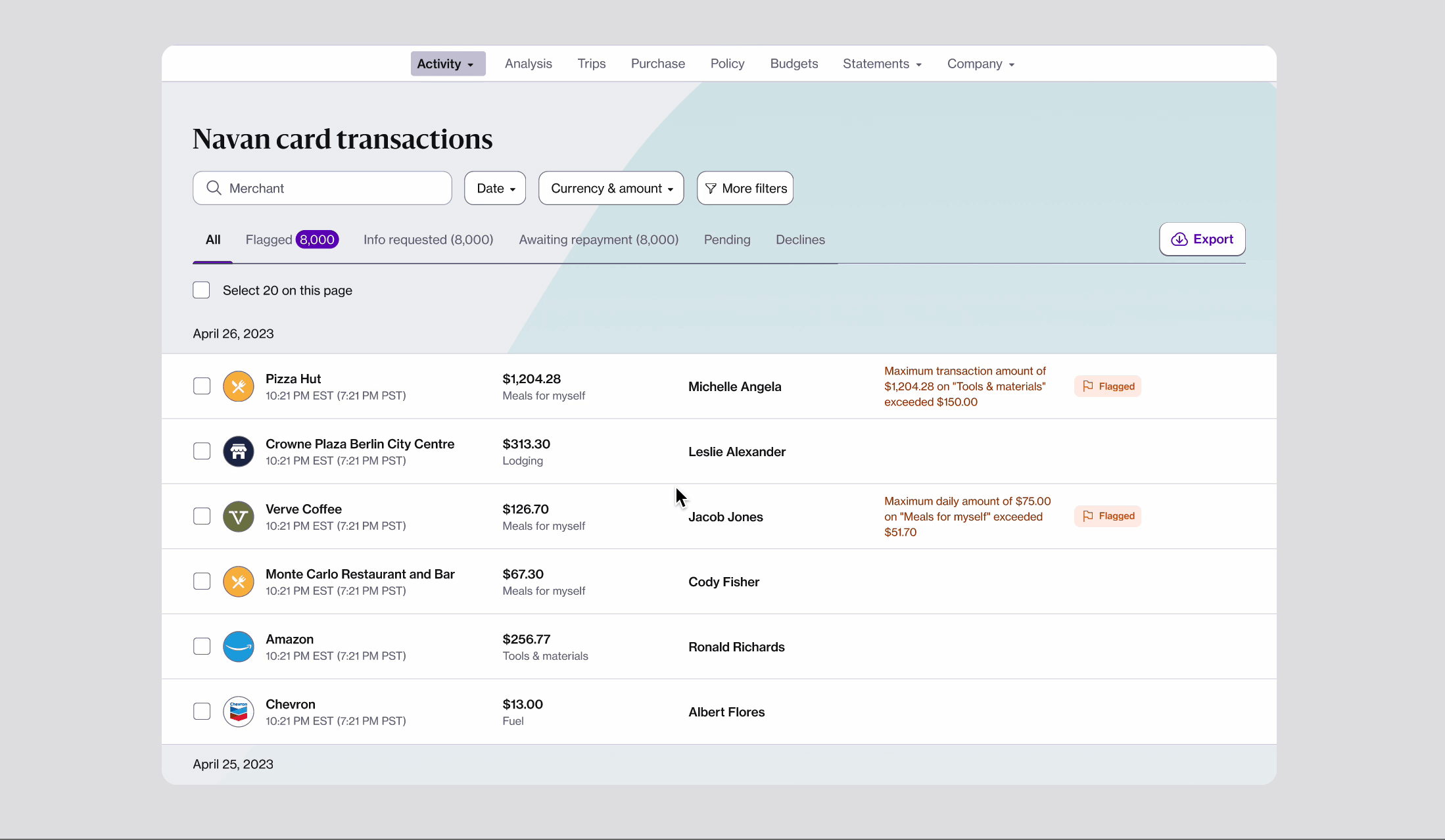Click the Pizza Hut merchant icon
The height and width of the screenshot is (840, 1445).
(238, 386)
